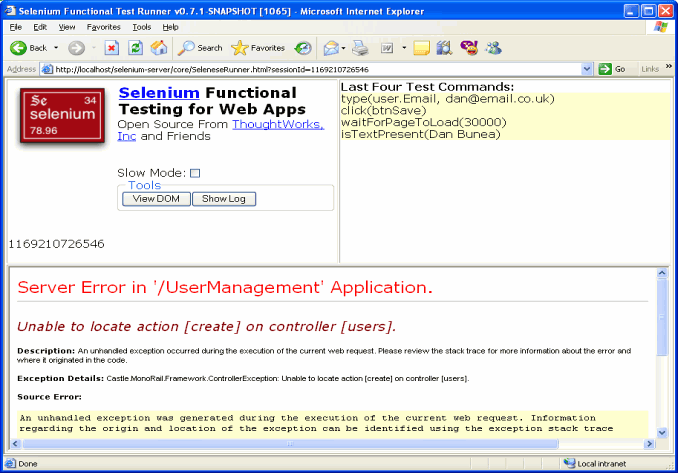Click the View DOM button

pos(156,199)
